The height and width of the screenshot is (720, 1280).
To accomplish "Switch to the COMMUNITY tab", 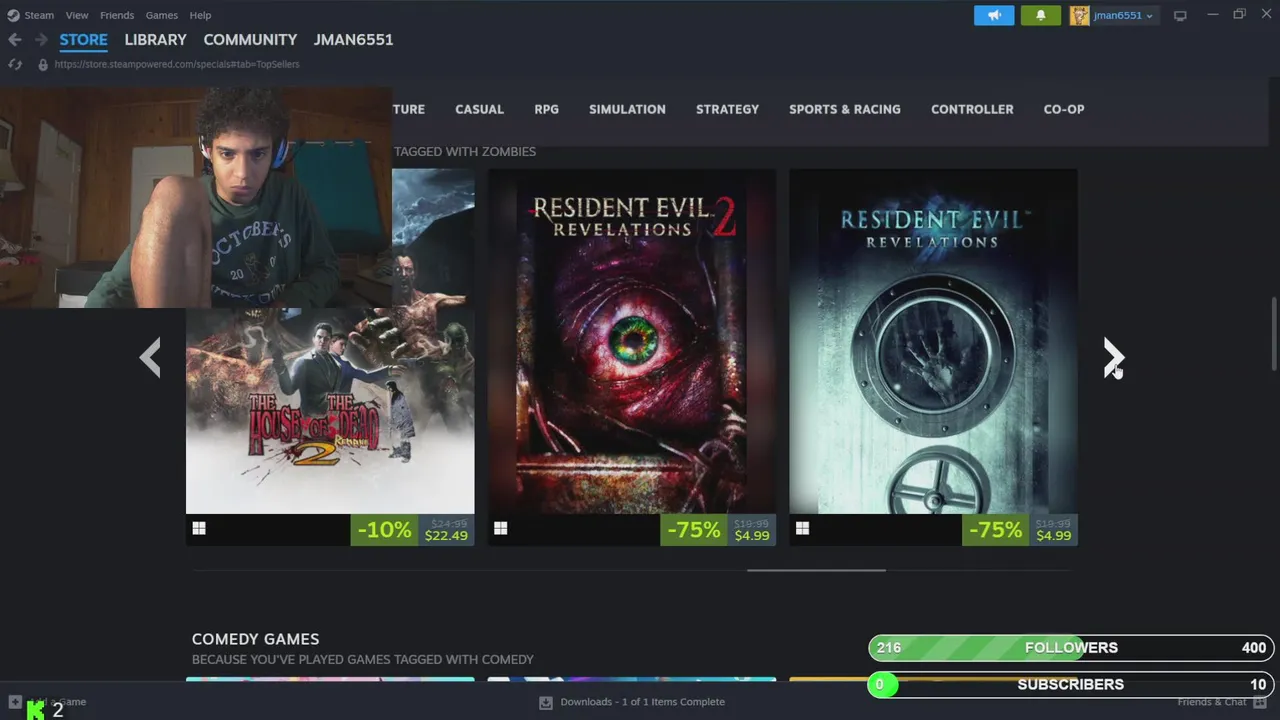I will click(250, 40).
